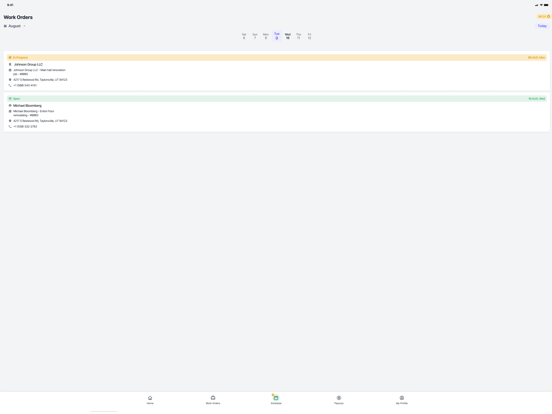
Task: Click the job icon under Johnson Group LLC name
Action: click(10, 70)
